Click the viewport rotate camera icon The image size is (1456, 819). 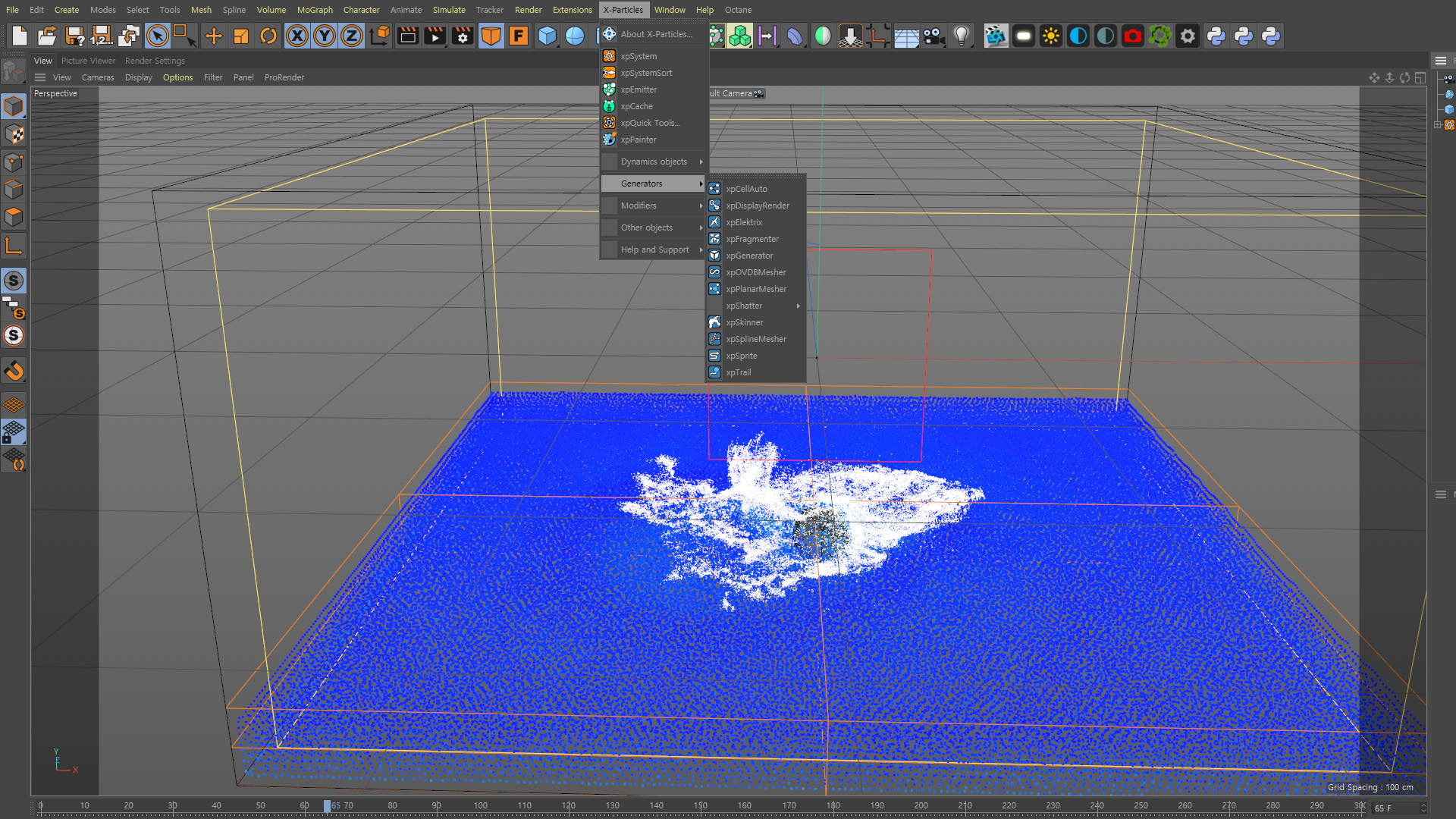pyautogui.click(x=1404, y=77)
